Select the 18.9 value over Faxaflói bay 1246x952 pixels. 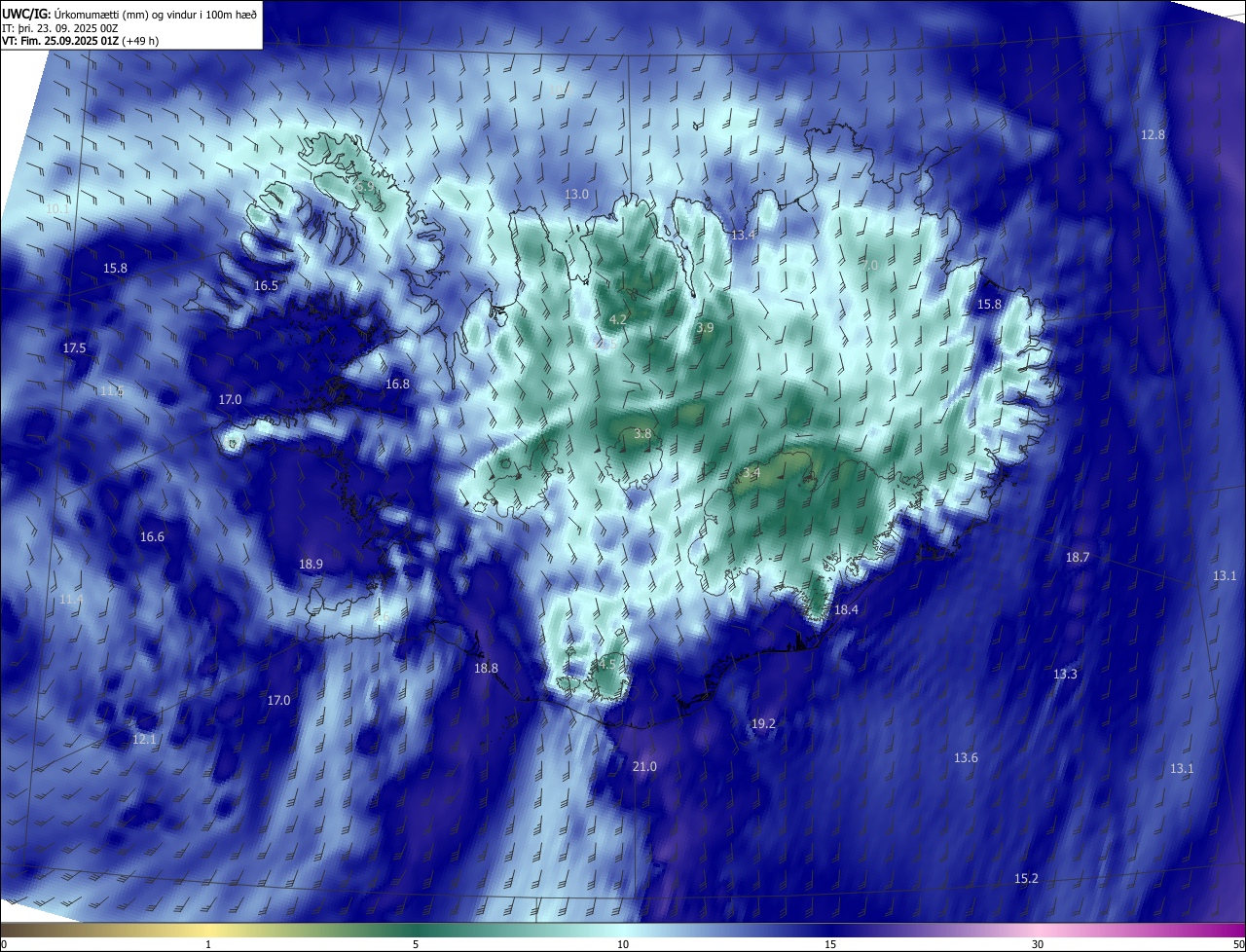pos(311,565)
